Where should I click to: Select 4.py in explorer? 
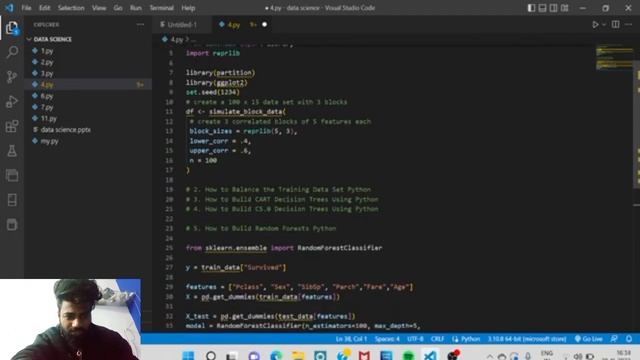click(x=47, y=84)
